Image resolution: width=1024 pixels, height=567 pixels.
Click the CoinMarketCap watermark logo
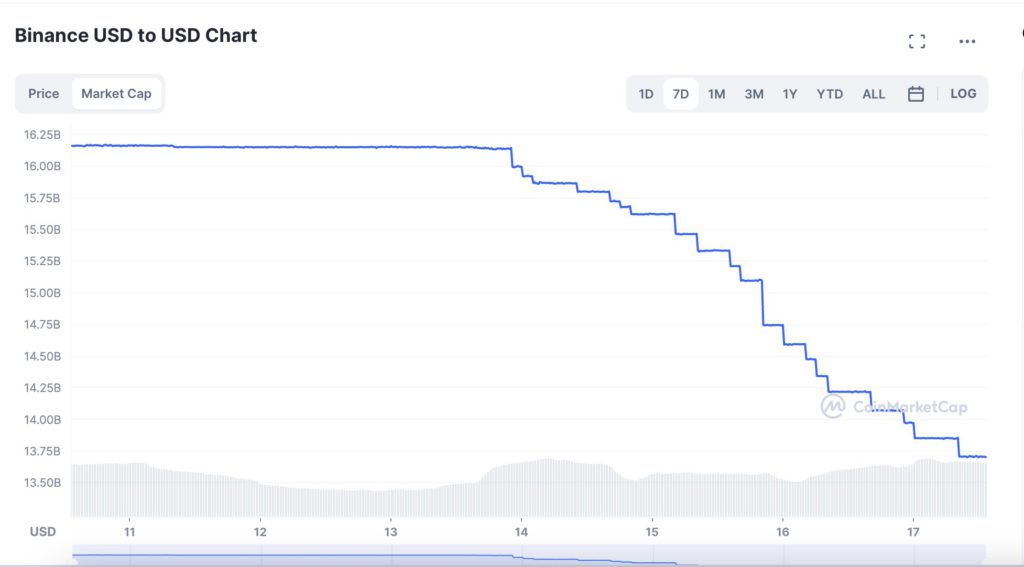(x=893, y=406)
